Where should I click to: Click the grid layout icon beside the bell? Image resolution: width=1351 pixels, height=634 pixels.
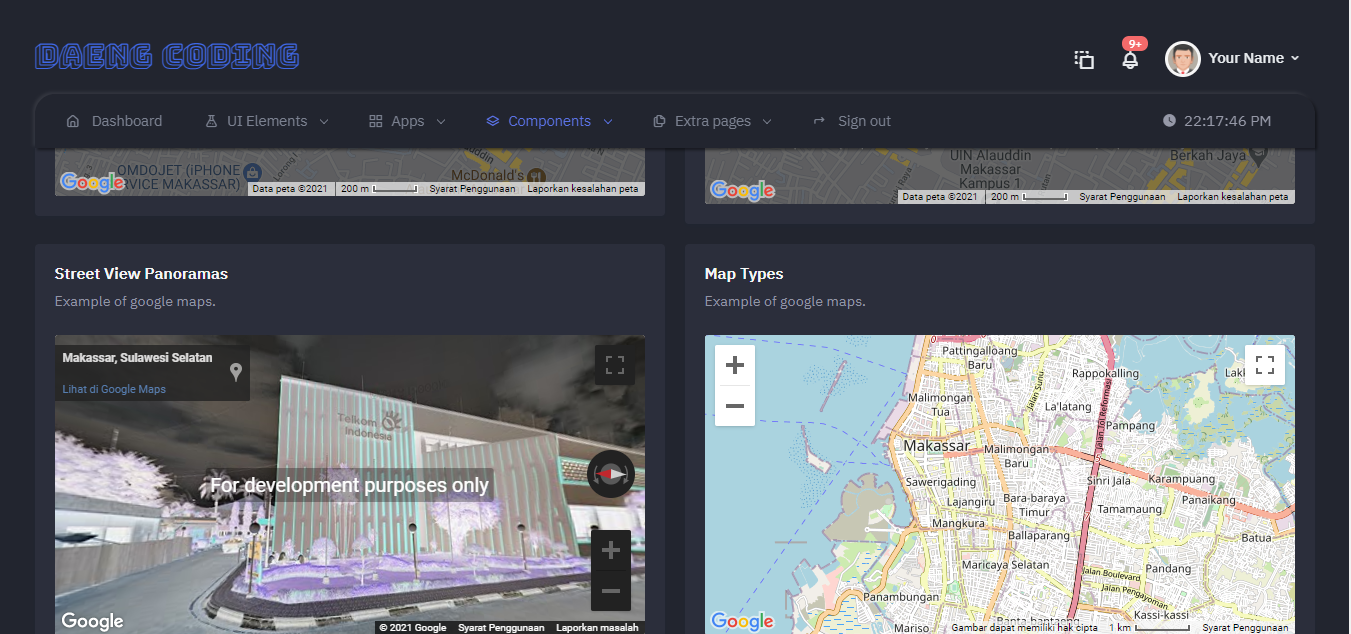click(1084, 60)
